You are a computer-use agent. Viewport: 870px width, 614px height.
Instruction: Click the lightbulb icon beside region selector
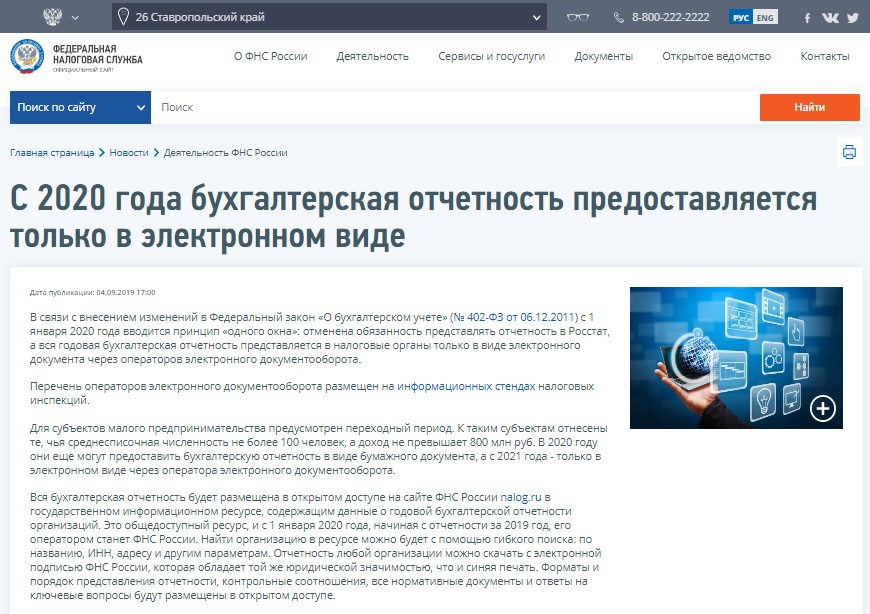[123, 16]
